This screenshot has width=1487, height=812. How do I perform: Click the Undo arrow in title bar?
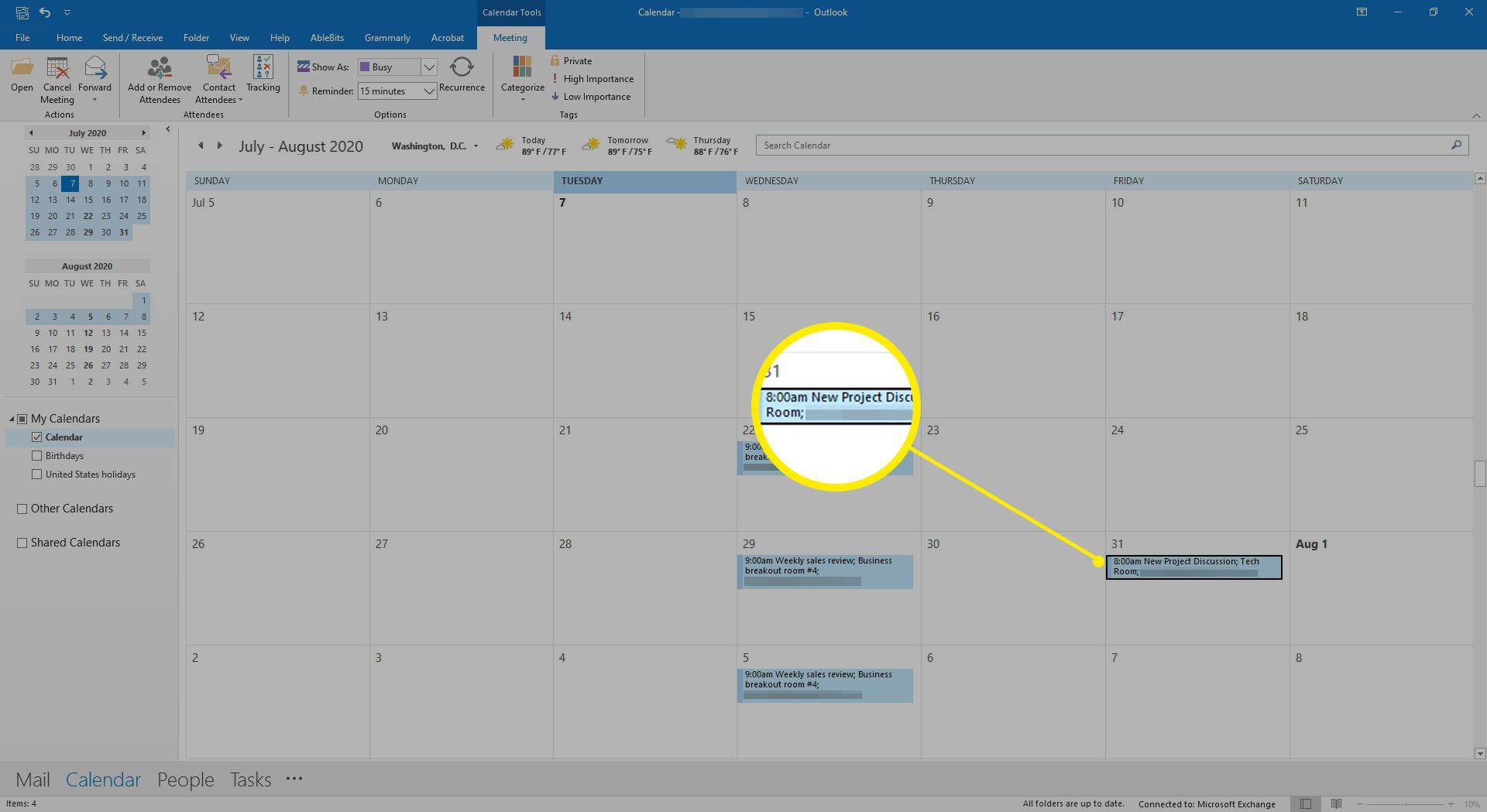(45, 12)
